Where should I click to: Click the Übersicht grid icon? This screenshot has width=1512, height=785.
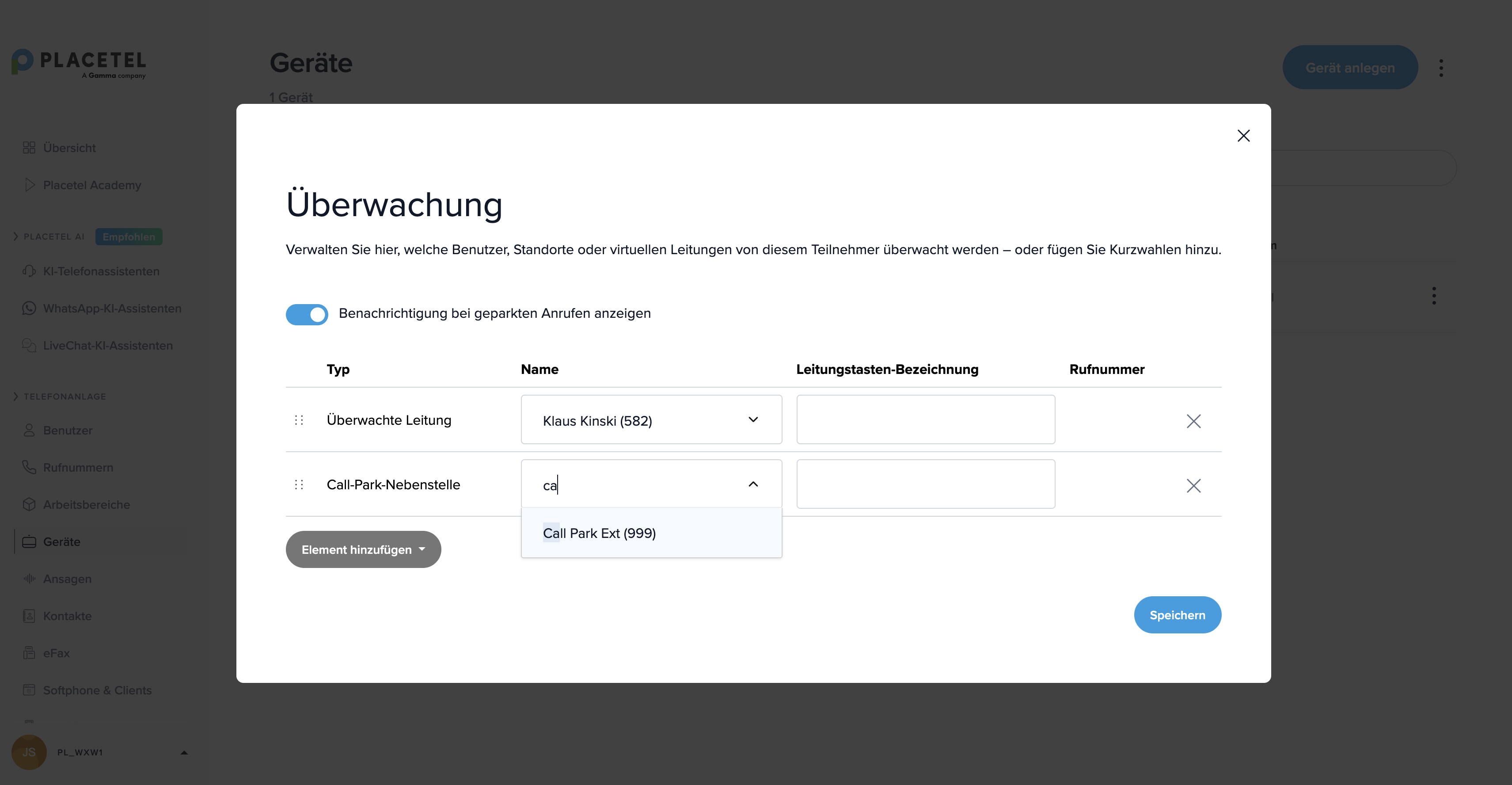(29, 148)
